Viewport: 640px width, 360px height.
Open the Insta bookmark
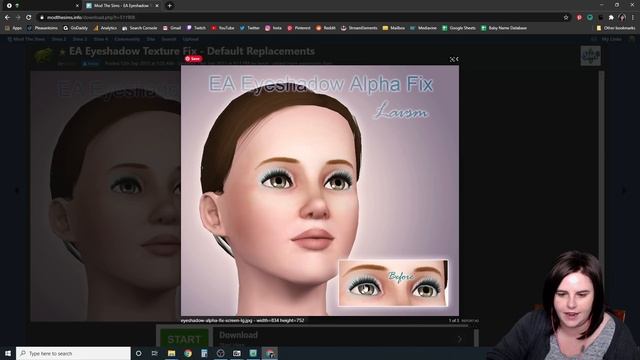click(273, 28)
